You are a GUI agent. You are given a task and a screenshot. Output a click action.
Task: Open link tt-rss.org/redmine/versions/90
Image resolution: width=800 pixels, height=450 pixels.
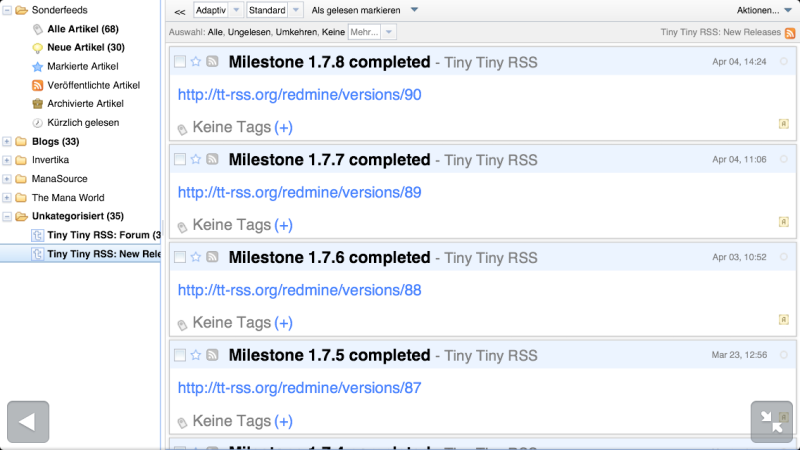coord(299,95)
